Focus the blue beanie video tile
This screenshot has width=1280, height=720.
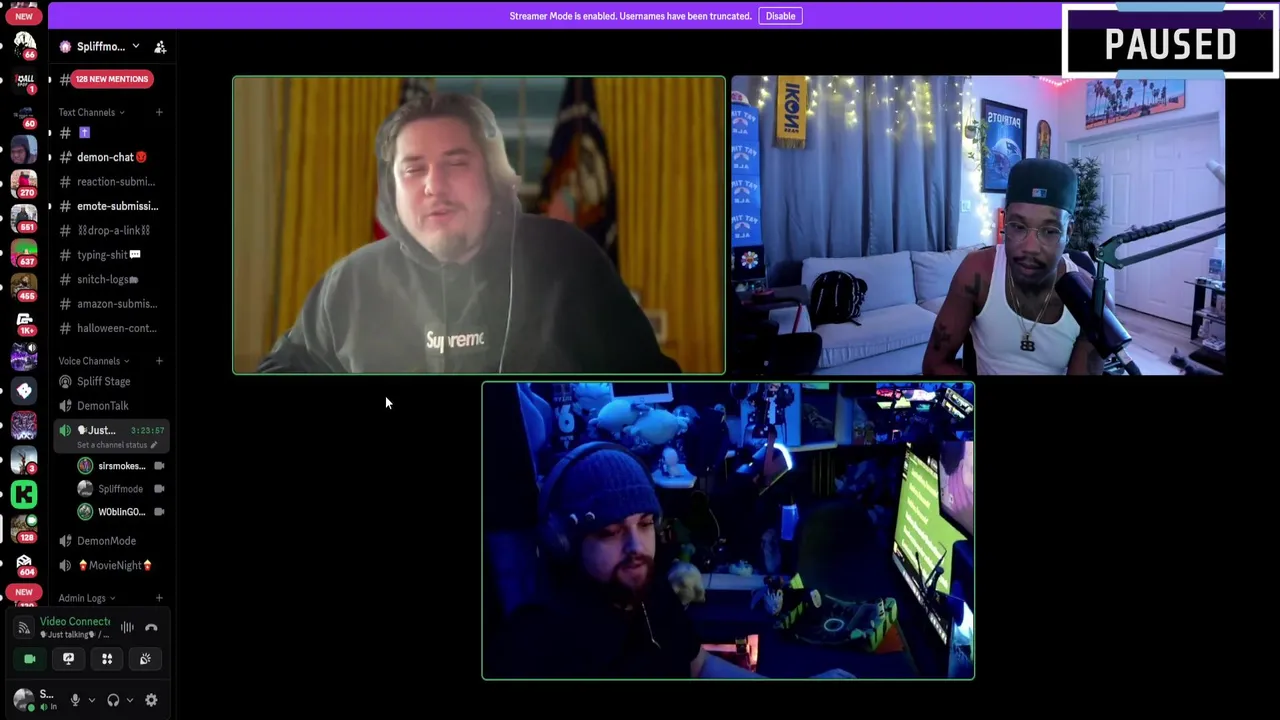[x=728, y=530]
